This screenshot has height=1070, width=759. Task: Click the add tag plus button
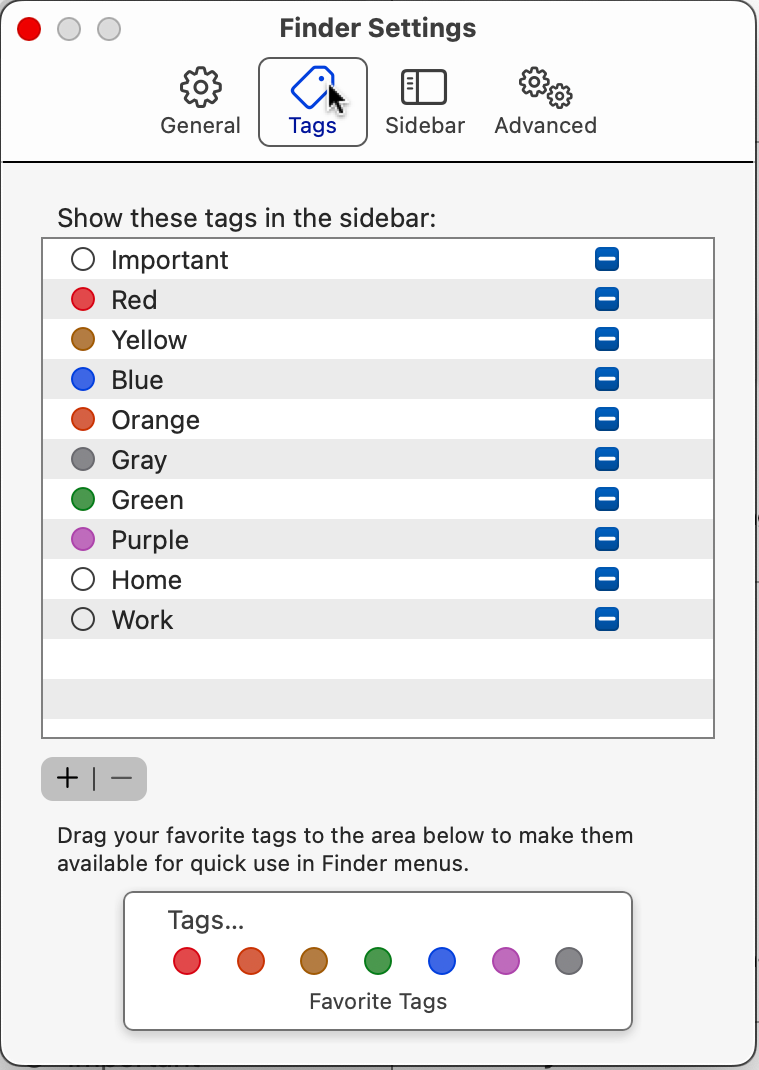[66, 778]
